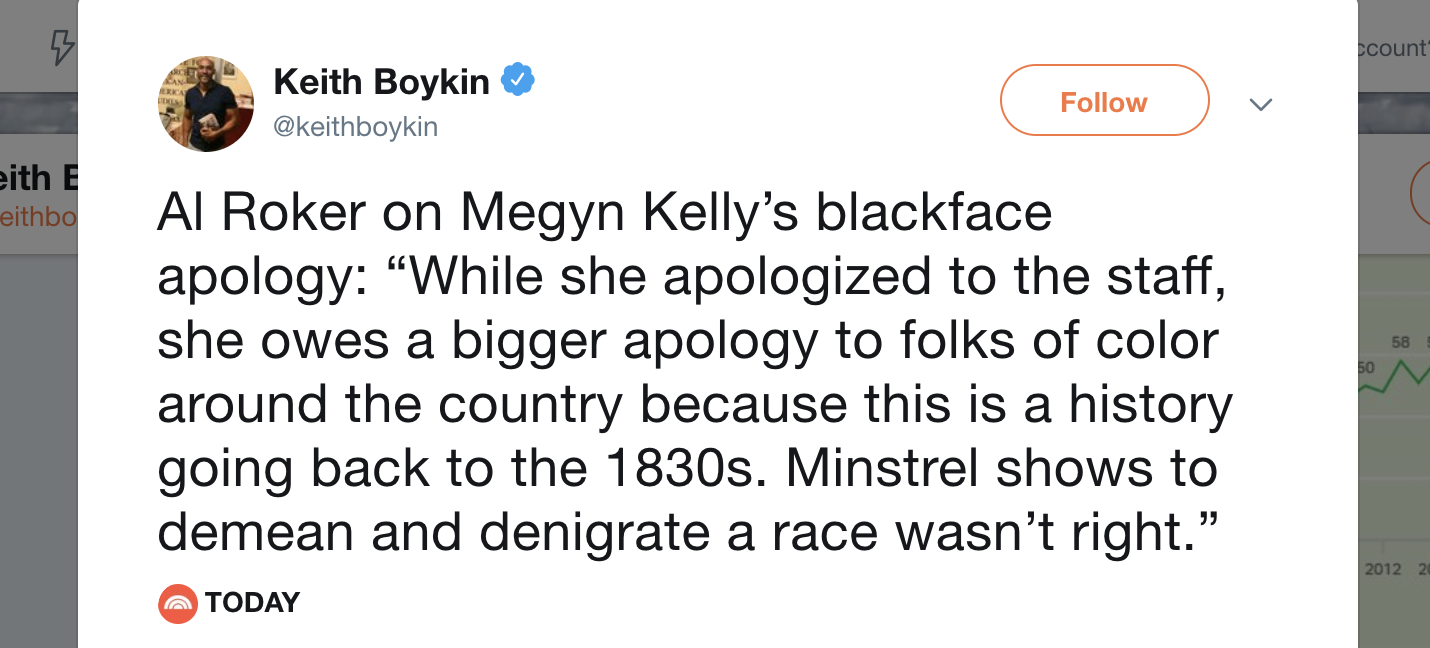Click the 58 data label on the chart
Viewport: 1430px width, 648px height.
pos(1400,343)
